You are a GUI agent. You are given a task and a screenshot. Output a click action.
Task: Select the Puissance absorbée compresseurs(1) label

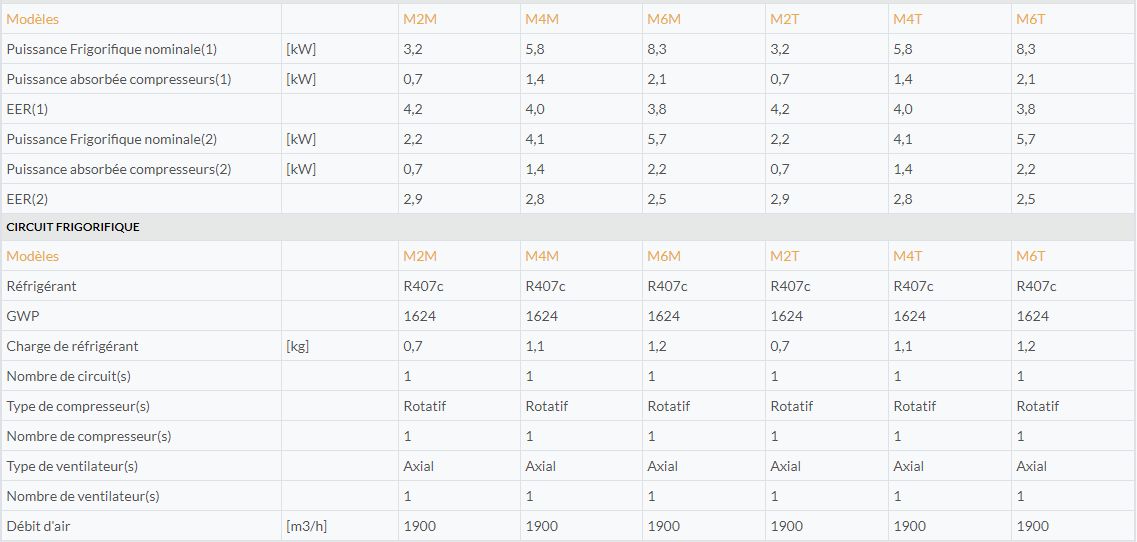(x=119, y=79)
